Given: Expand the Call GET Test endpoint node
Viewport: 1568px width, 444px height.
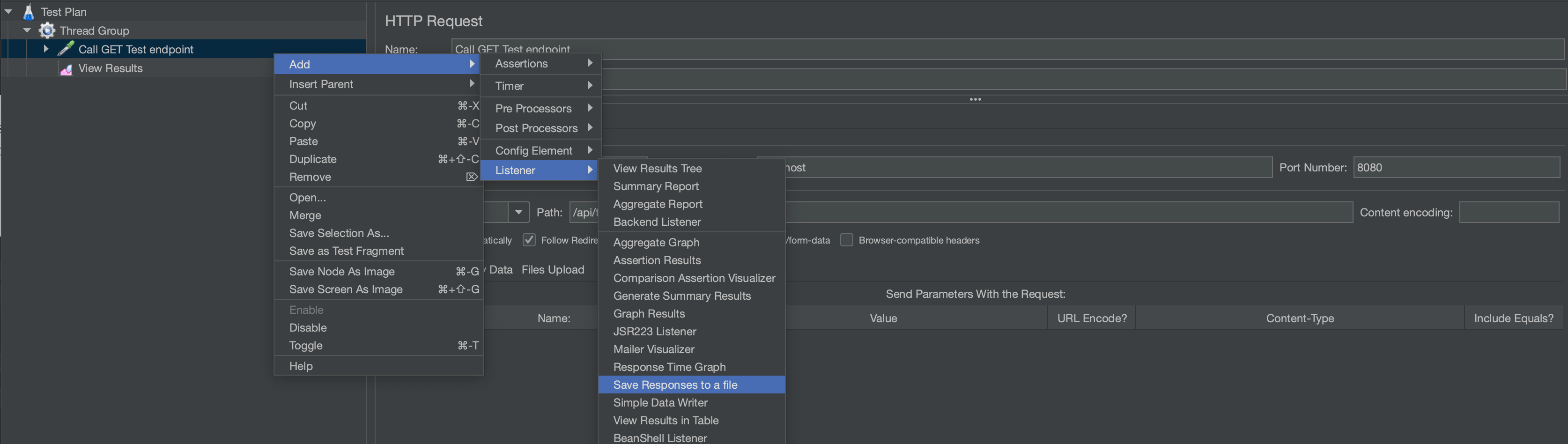Looking at the screenshot, I should point(45,49).
